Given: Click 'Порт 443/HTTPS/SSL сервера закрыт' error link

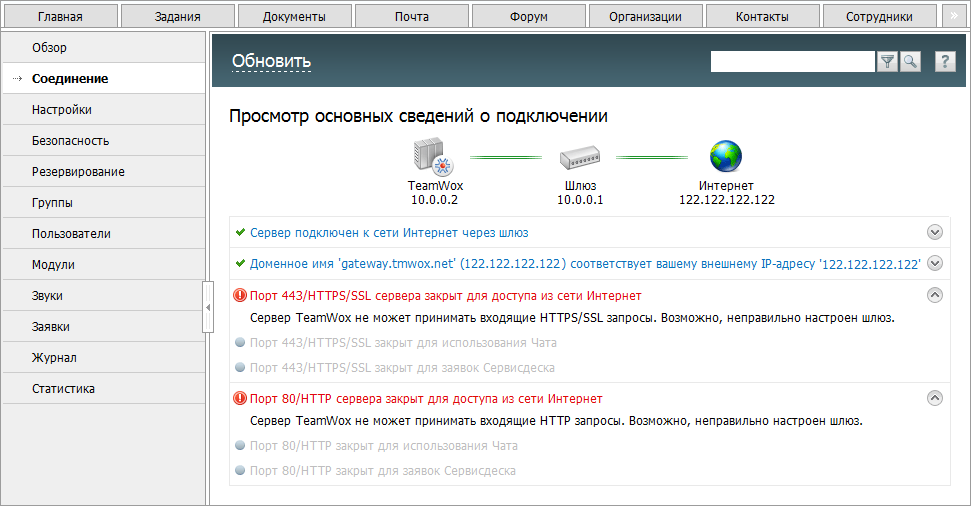Looking at the screenshot, I should pos(445,296).
